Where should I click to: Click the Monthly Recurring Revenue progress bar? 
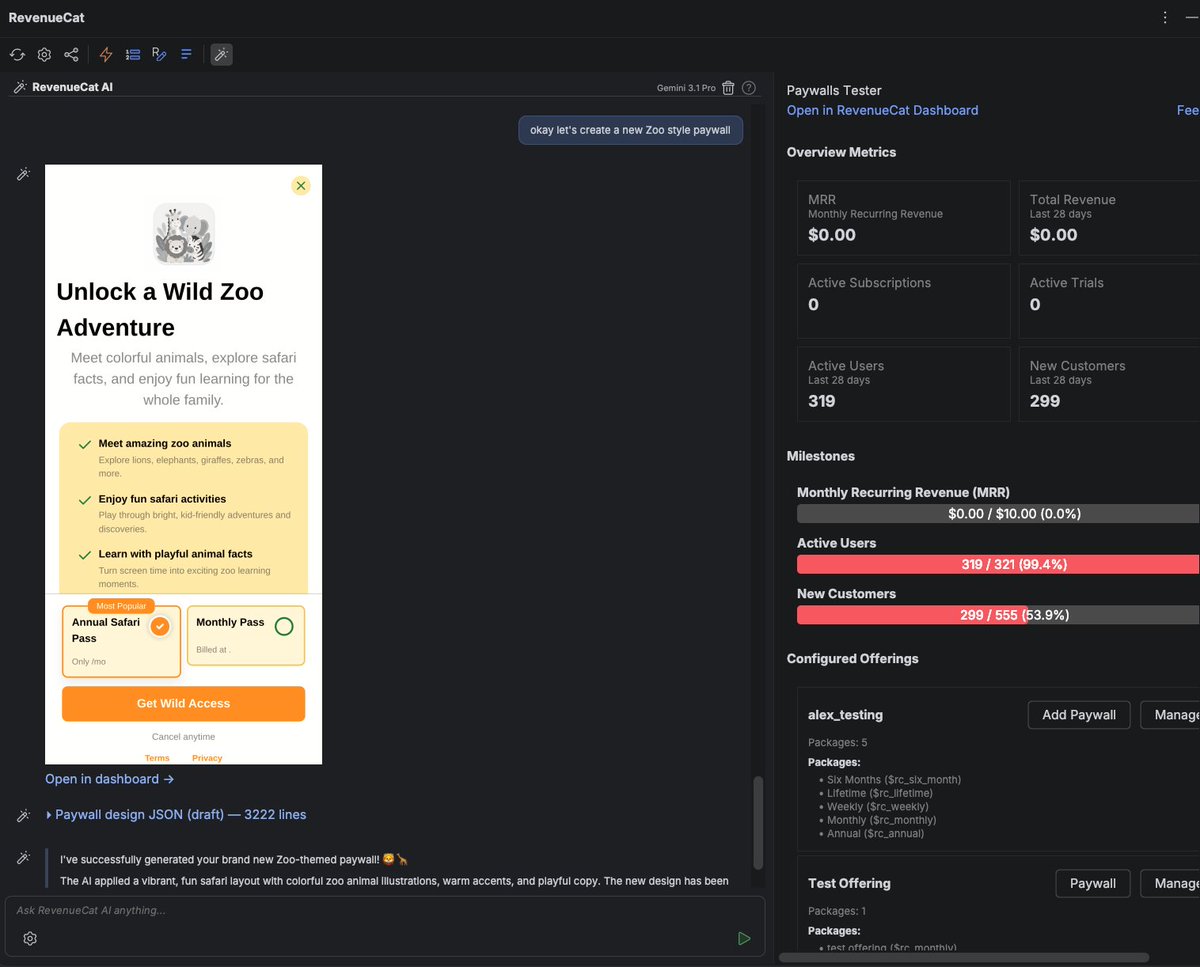pyautogui.click(x=998, y=513)
